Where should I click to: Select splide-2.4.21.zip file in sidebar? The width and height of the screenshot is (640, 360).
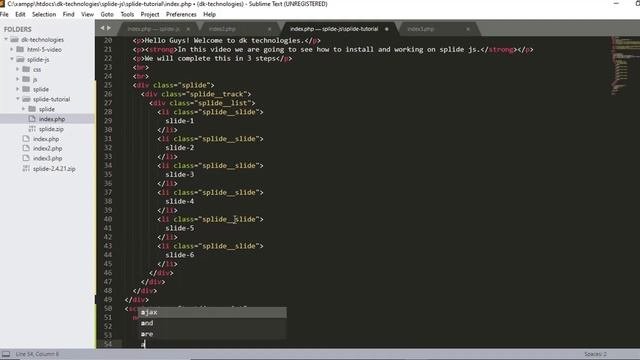54,169
